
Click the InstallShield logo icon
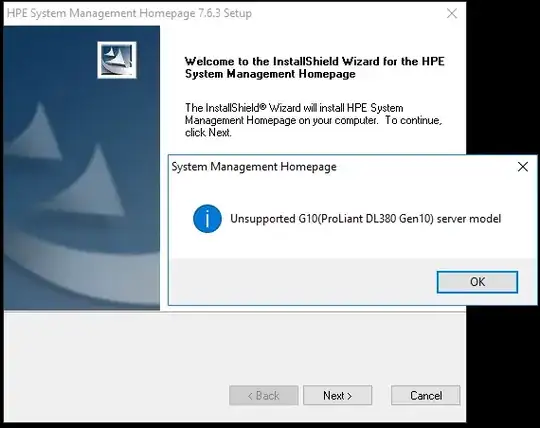coord(117,60)
